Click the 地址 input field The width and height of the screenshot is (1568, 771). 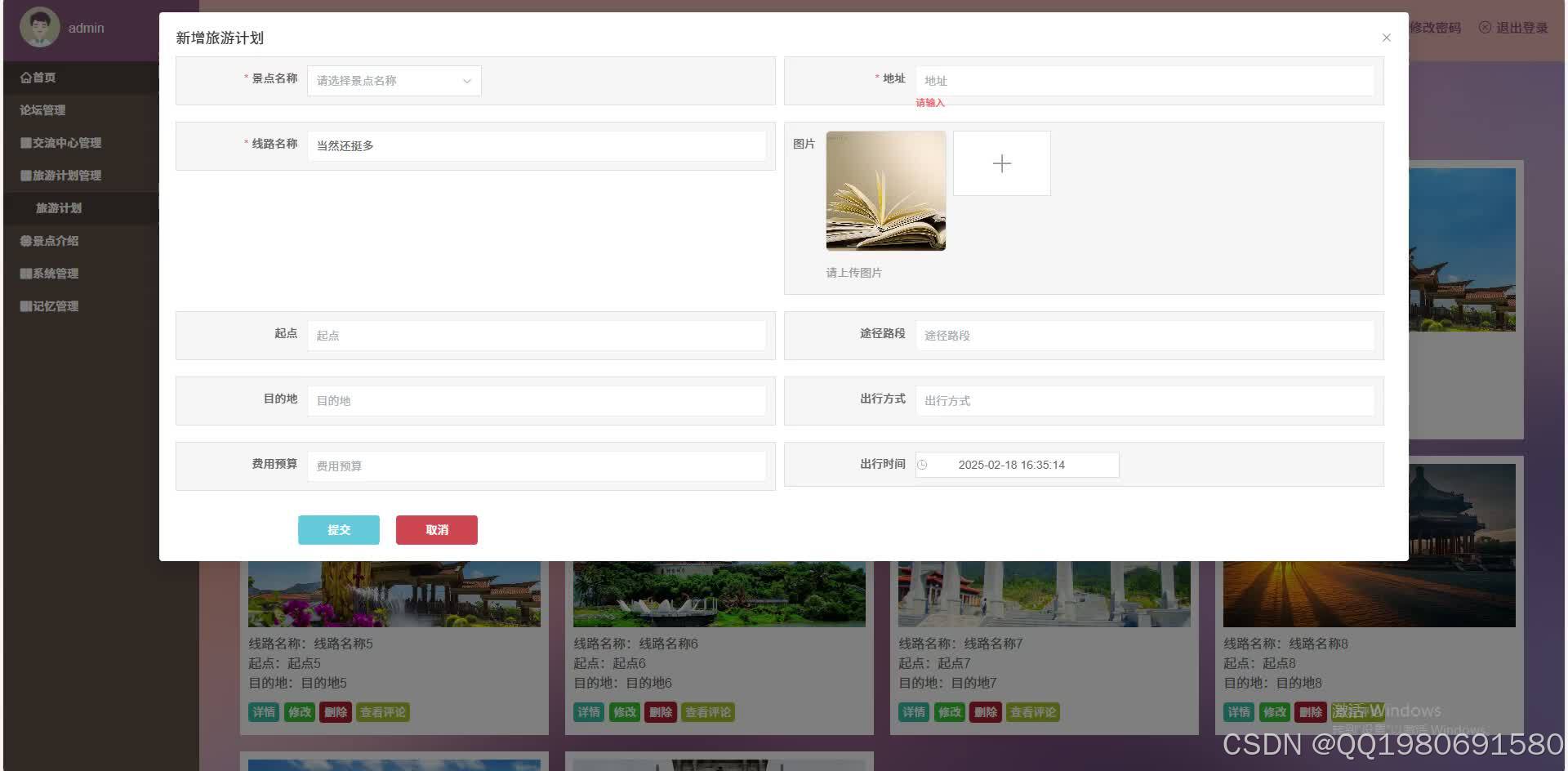pyautogui.click(x=1145, y=81)
